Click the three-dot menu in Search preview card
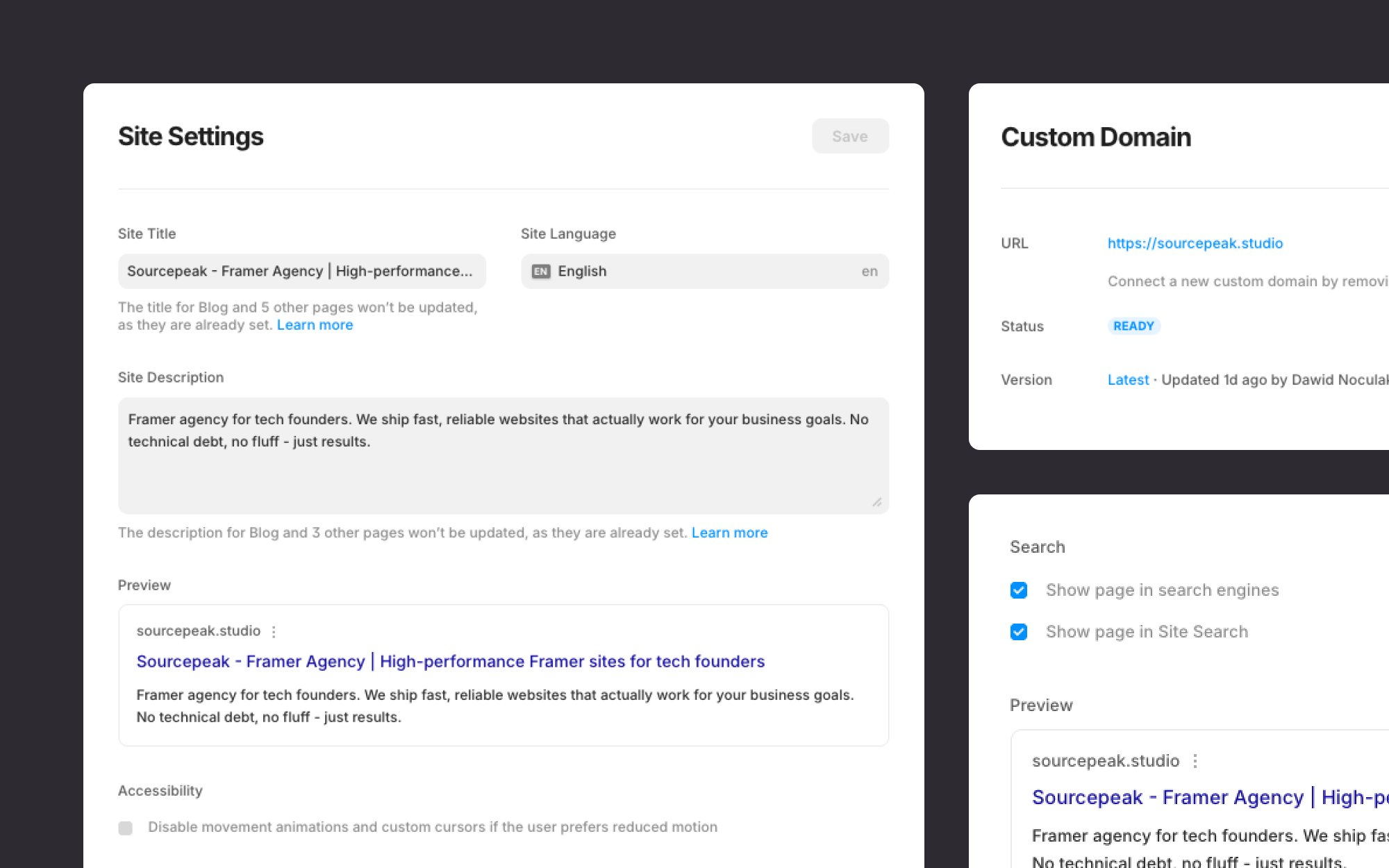The image size is (1389, 868). (1195, 761)
